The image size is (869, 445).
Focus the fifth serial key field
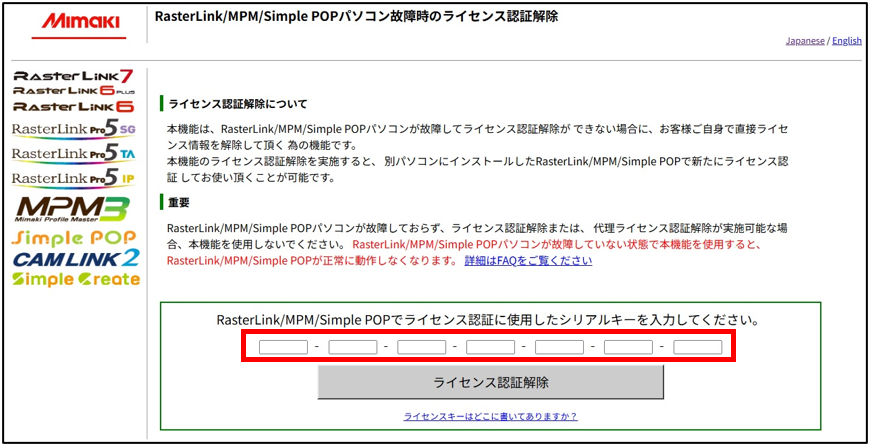559,347
